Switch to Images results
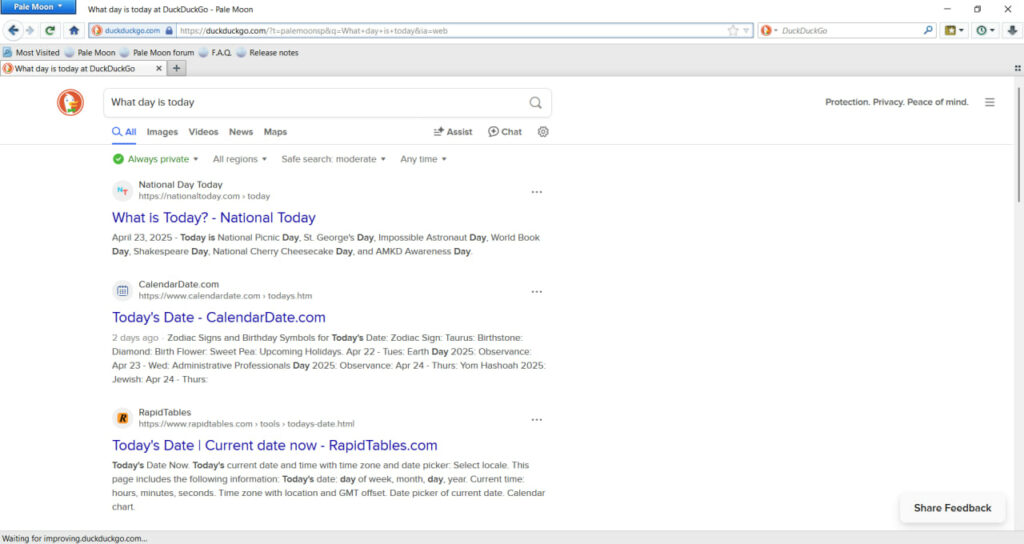The image size is (1024, 544). pyautogui.click(x=162, y=132)
